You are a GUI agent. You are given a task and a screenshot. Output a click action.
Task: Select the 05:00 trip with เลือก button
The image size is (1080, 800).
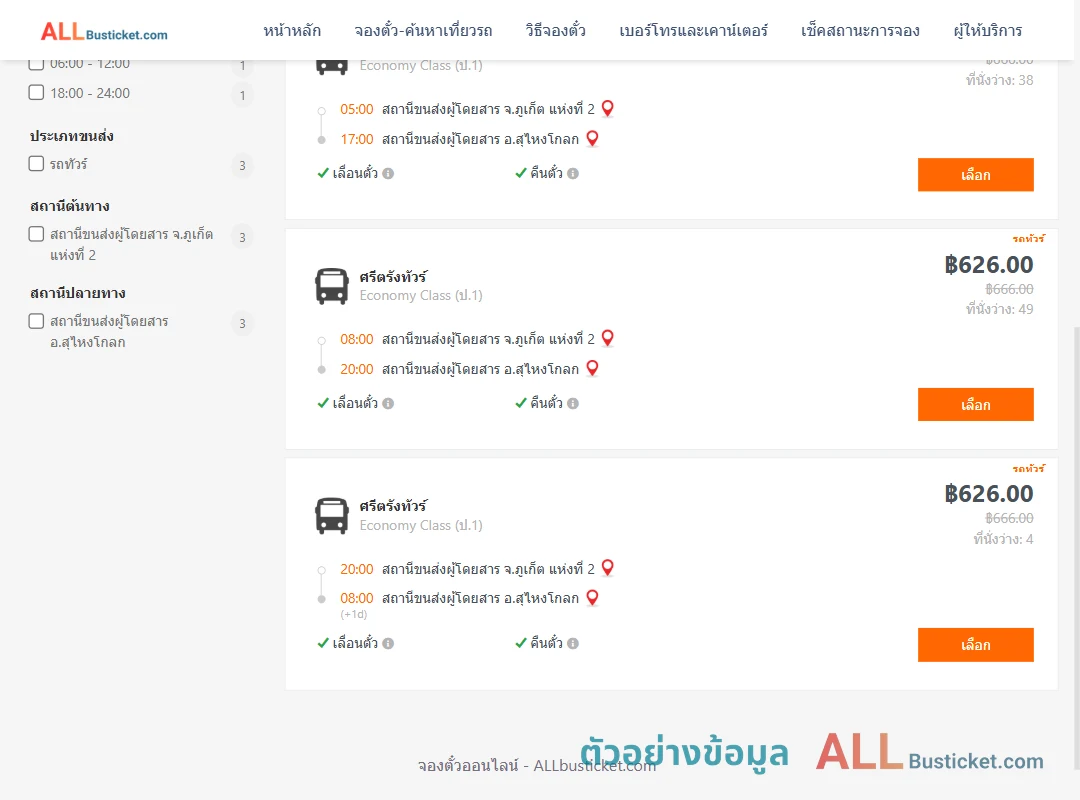pos(975,175)
